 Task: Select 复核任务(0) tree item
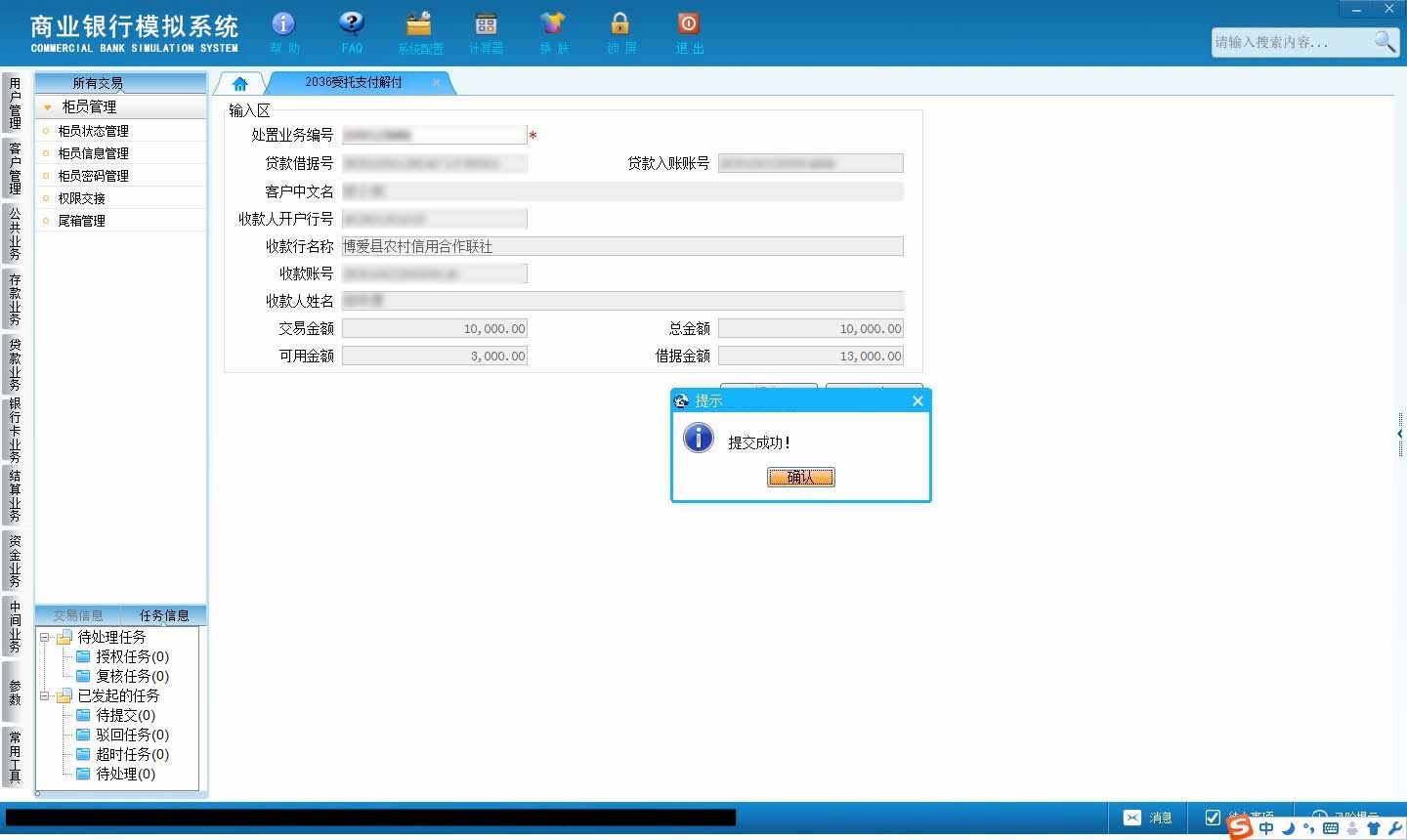132,676
